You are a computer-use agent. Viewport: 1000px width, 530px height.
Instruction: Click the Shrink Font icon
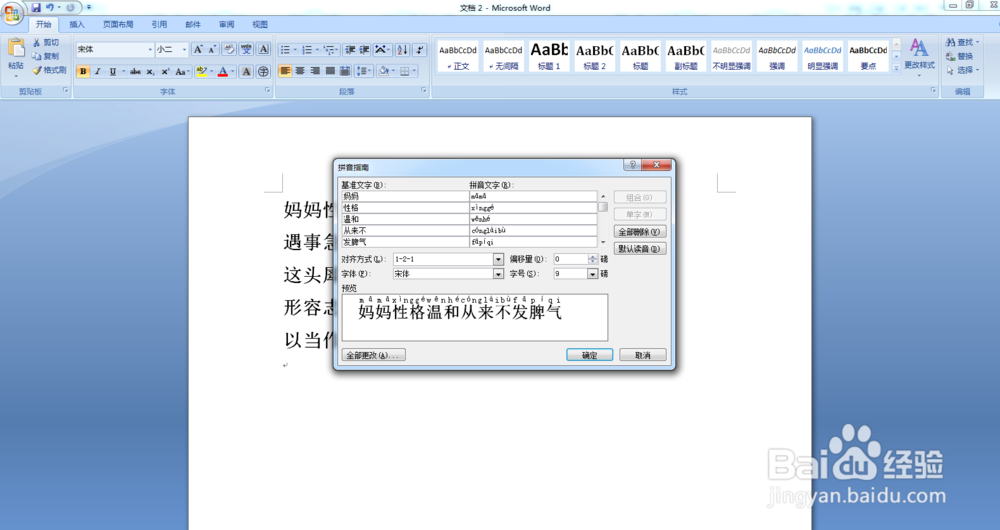(212, 50)
